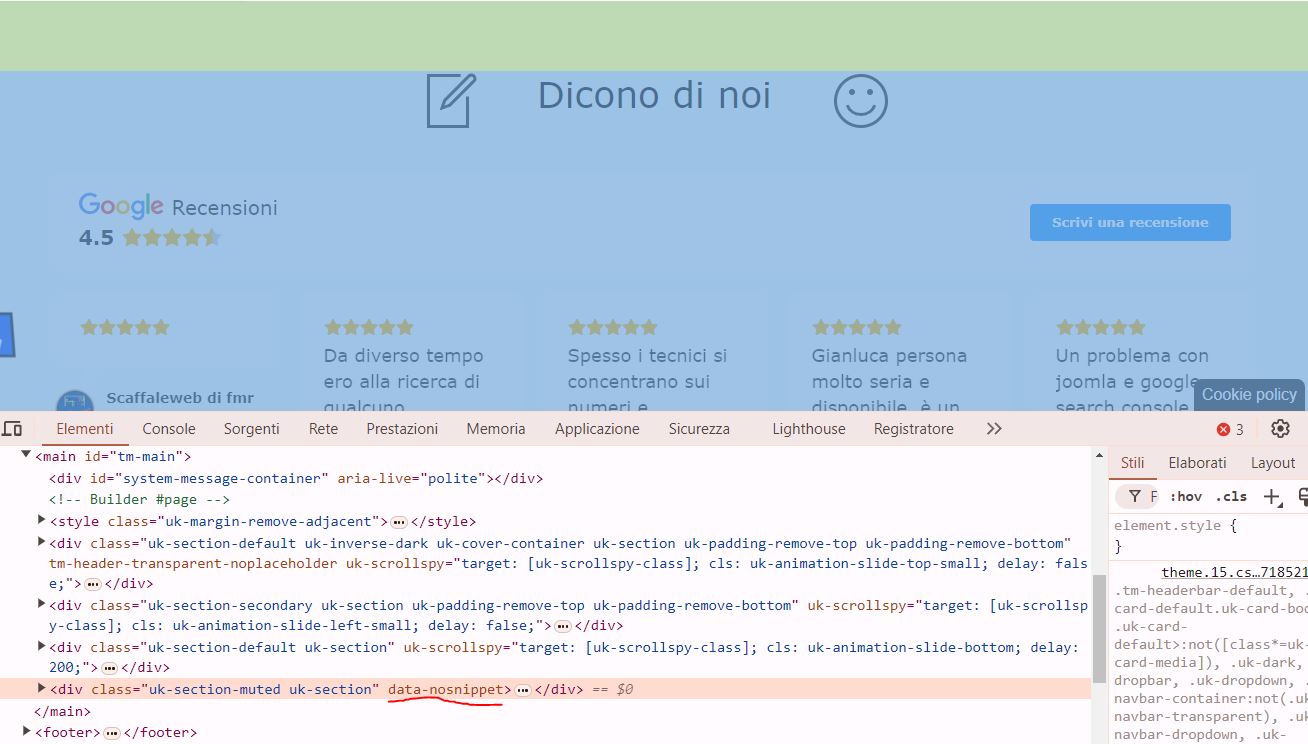Toggle the :hov pseudo-class panel
Viewport: 1308px width, 744px height.
point(1186,496)
